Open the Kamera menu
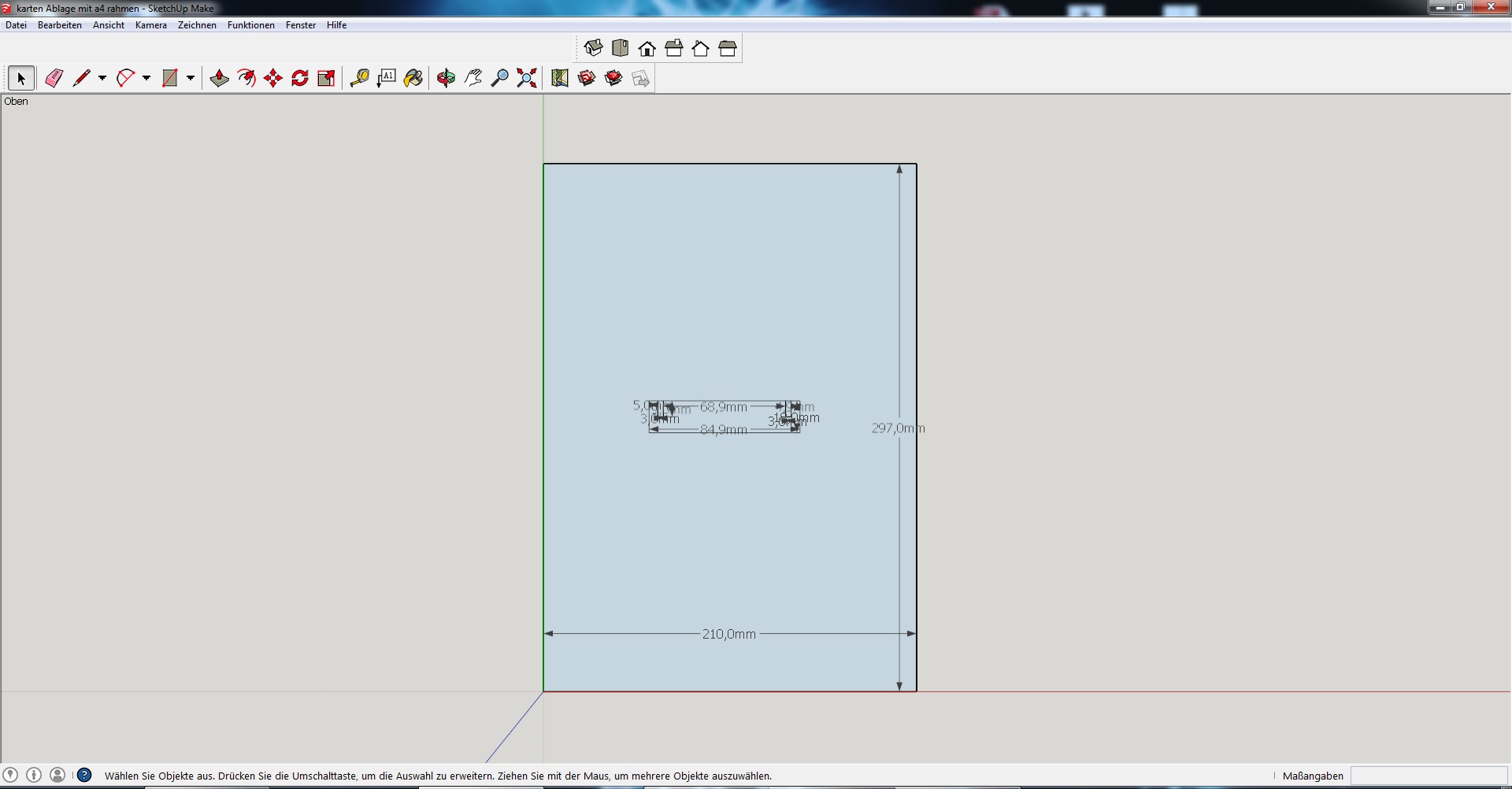The width and height of the screenshot is (1512, 789). pyautogui.click(x=150, y=25)
